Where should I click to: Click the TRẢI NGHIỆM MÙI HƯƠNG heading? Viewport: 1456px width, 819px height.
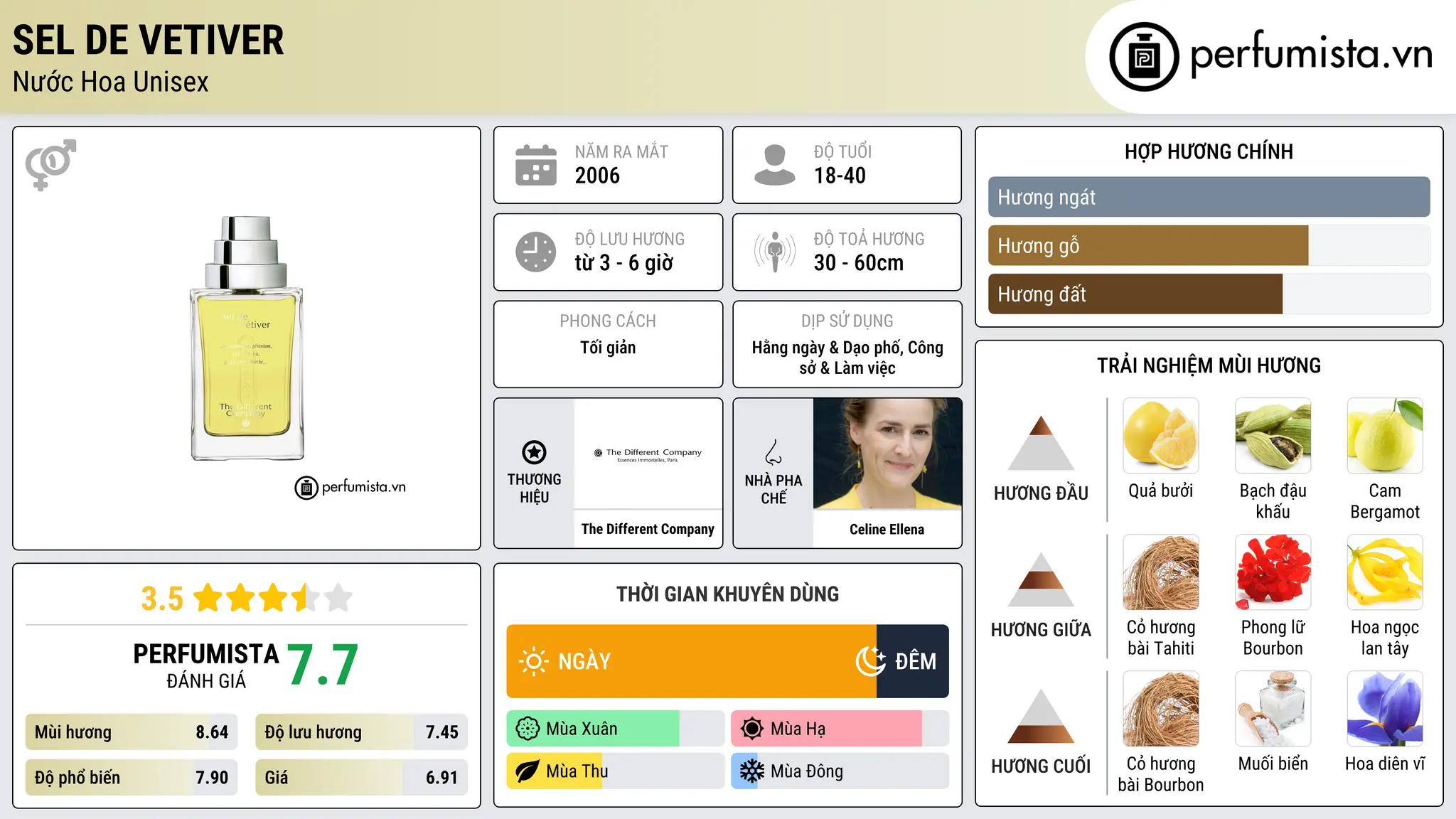pyautogui.click(x=1209, y=365)
